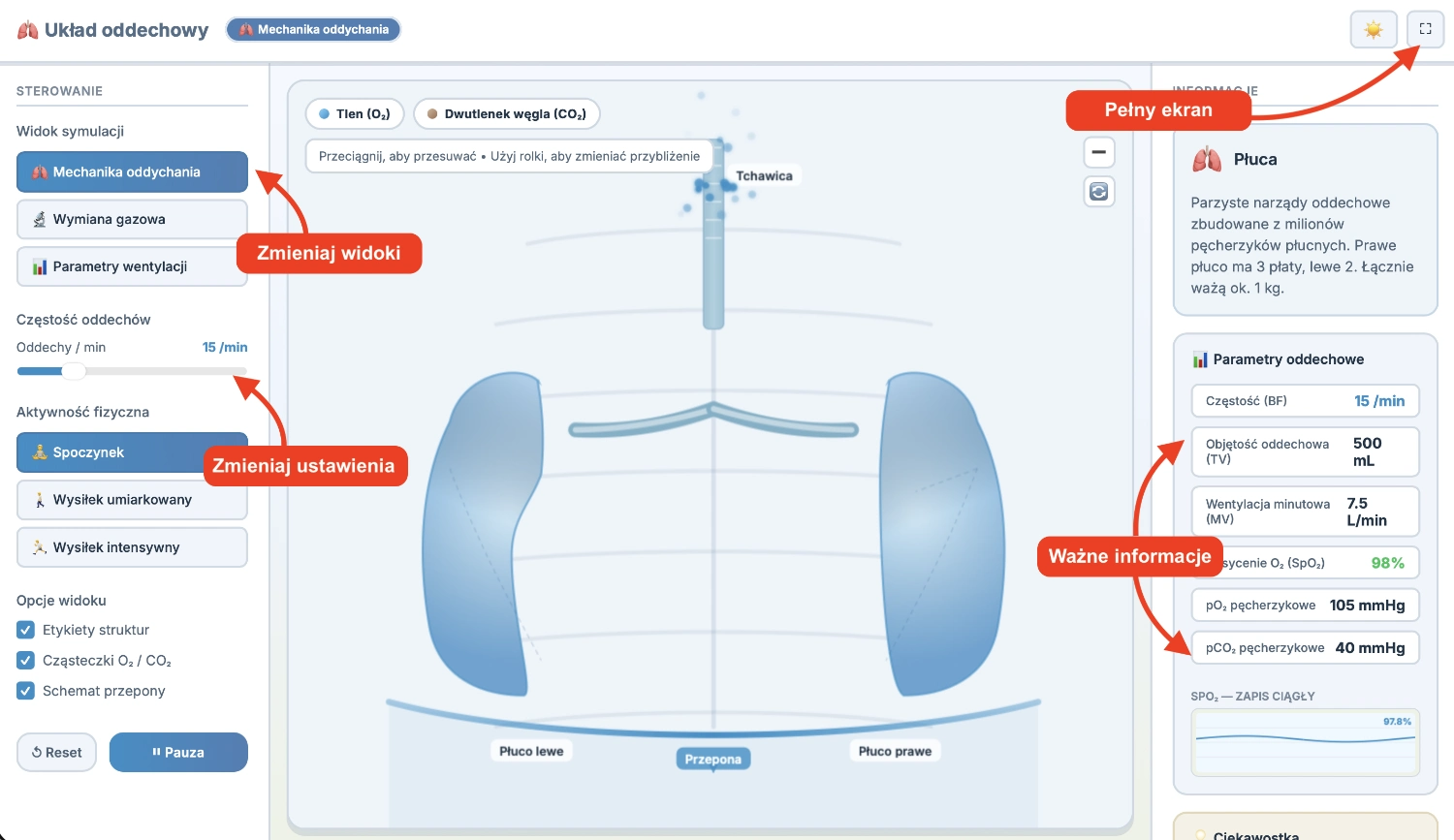Image resolution: width=1454 pixels, height=840 pixels.
Task: Switch to Wymiana gazowa view
Action: coord(132,220)
